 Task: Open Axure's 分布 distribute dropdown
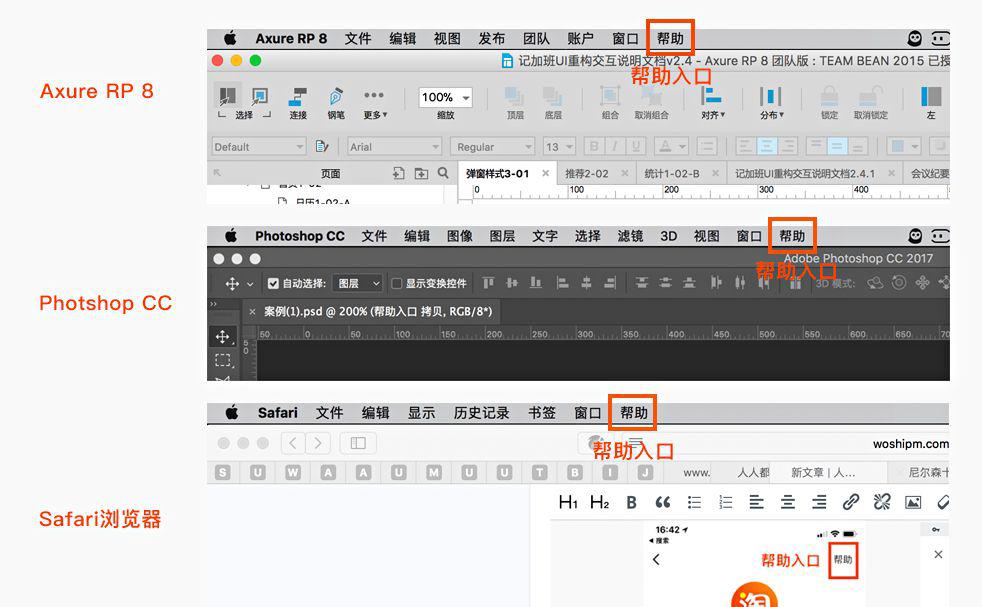pyautogui.click(x=772, y=102)
